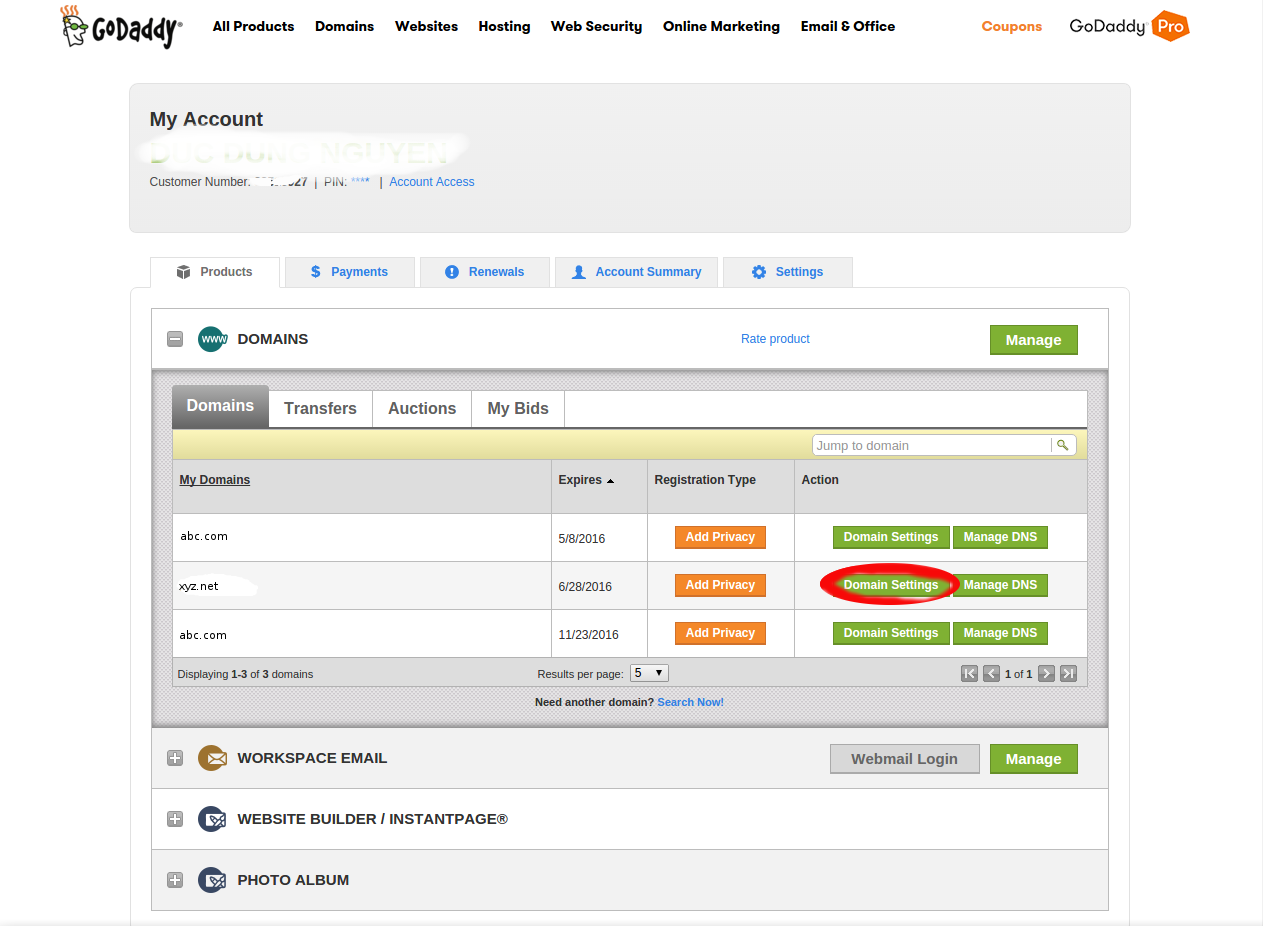Screen dimensions: 1263x926
Task: Go to the next page of domains
Action: point(1046,673)
